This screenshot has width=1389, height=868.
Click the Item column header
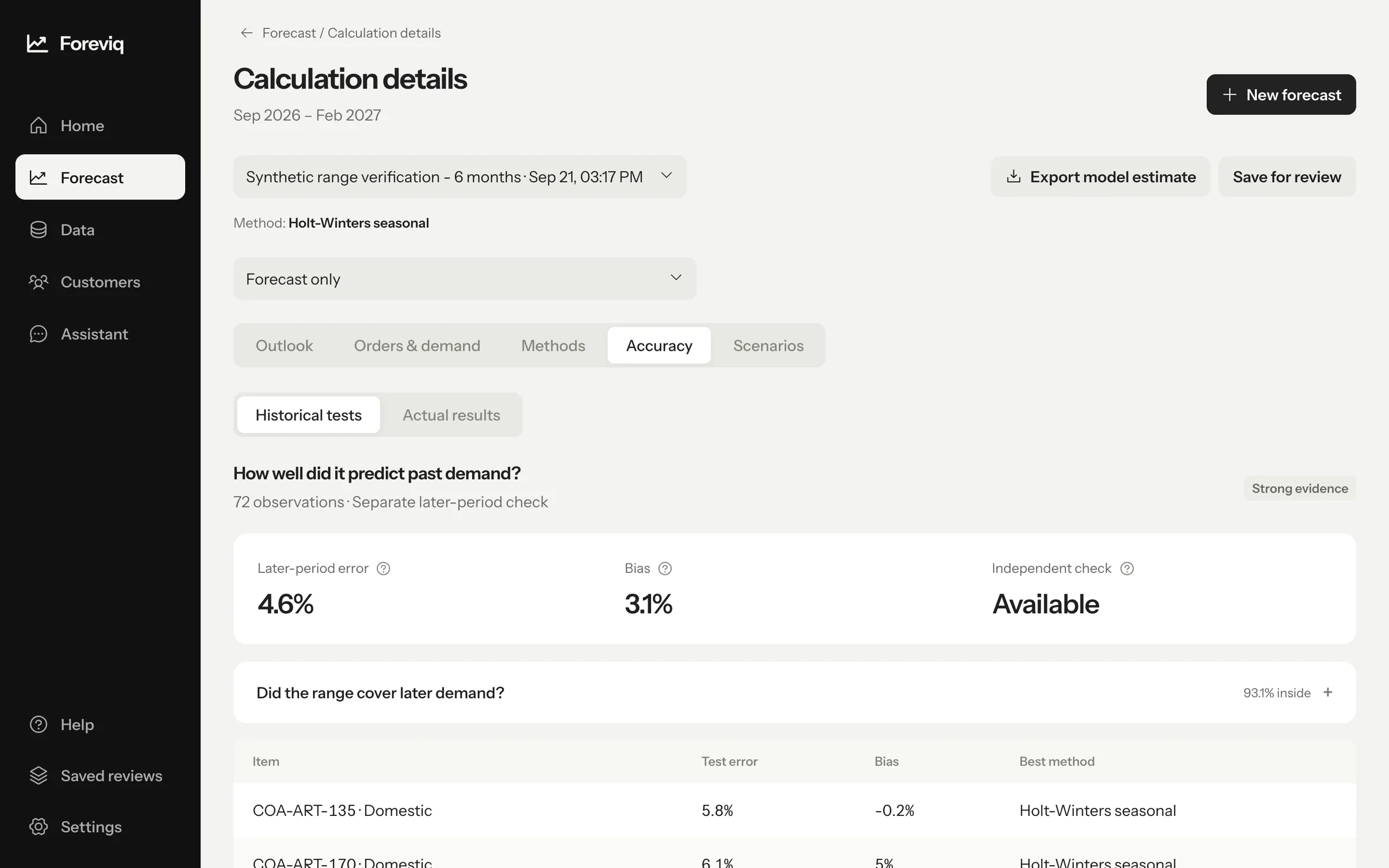[266, 762]
